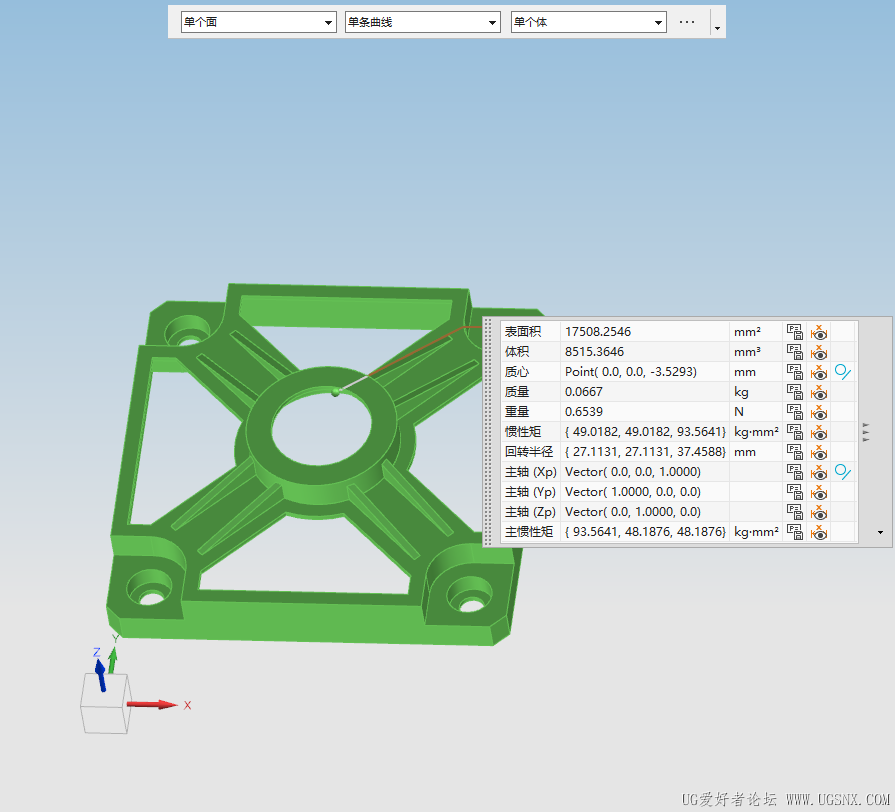
Task: Toggle the eye display icon for 质心
Action: [819, 371]
